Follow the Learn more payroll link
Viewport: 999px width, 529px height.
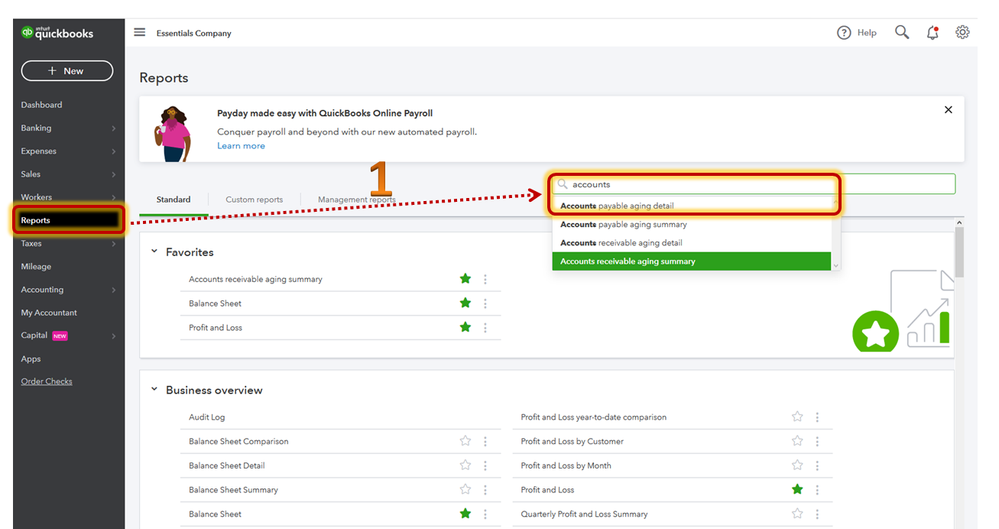(241, 146)
